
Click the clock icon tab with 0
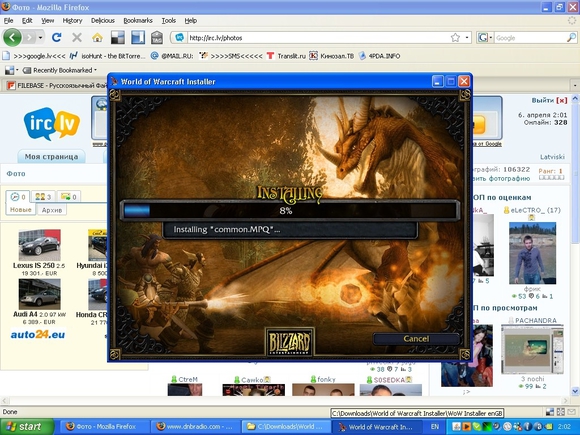(x=18, y=196)
